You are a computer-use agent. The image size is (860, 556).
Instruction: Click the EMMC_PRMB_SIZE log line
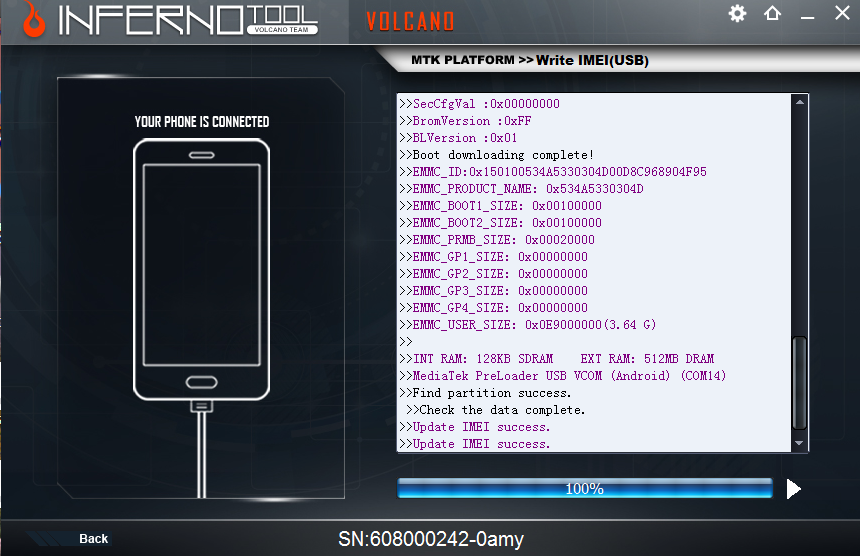point(497,240)
